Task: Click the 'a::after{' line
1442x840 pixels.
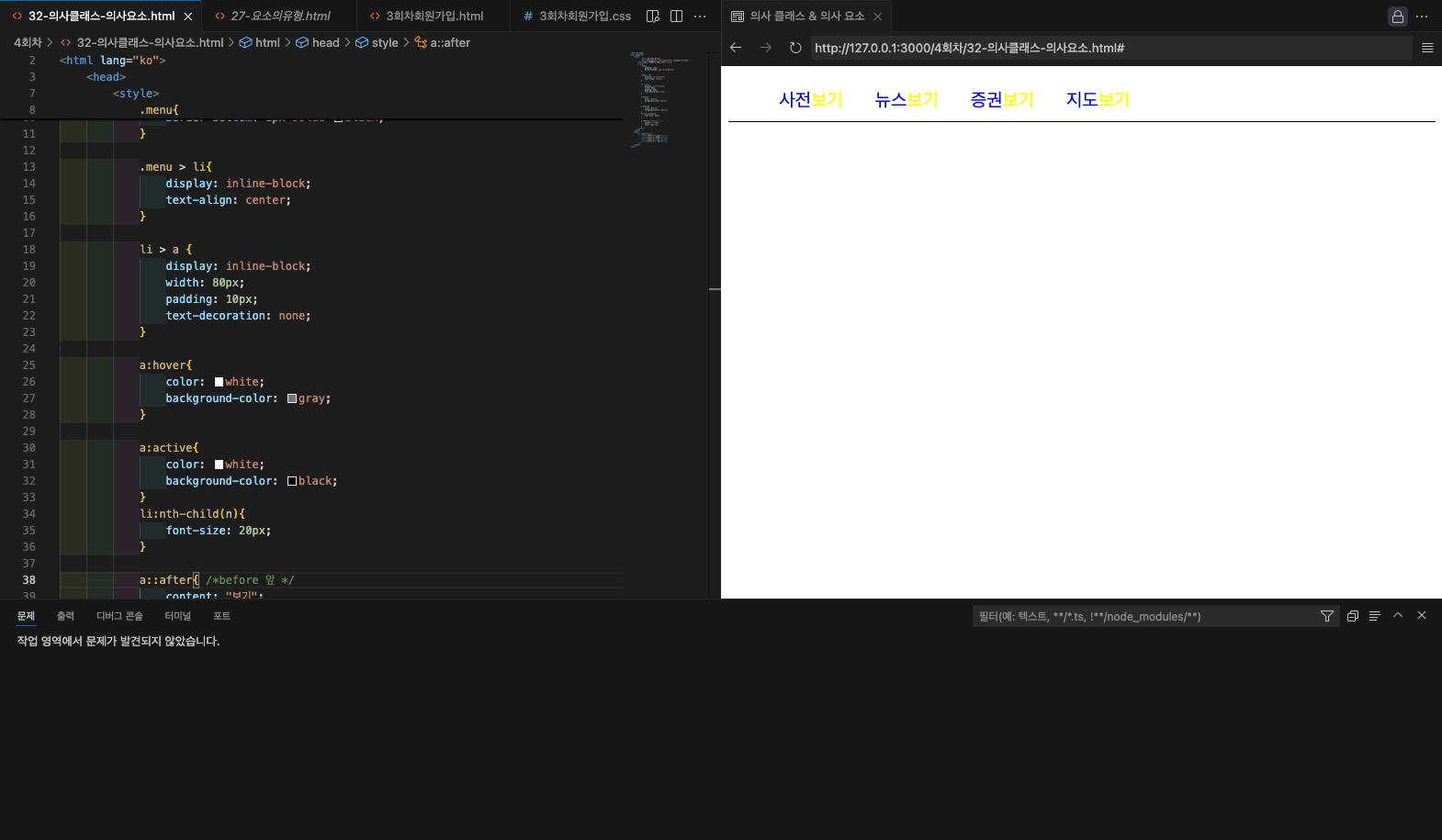Action: (x=169, y=580)
